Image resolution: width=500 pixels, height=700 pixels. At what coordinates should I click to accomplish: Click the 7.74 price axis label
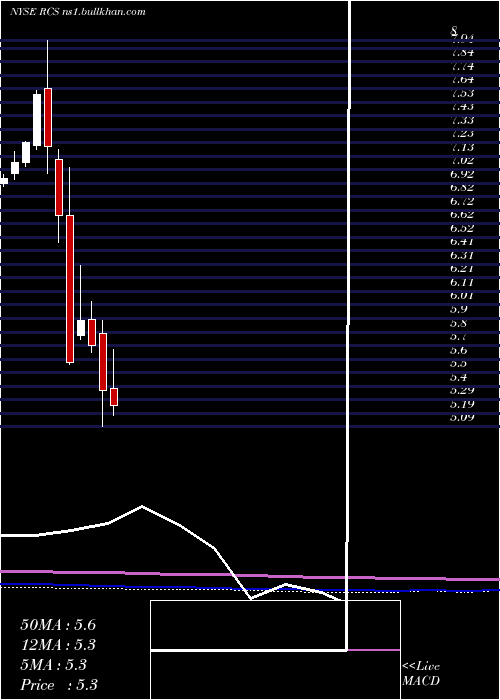pyautogui.click(x=462, y=66)
